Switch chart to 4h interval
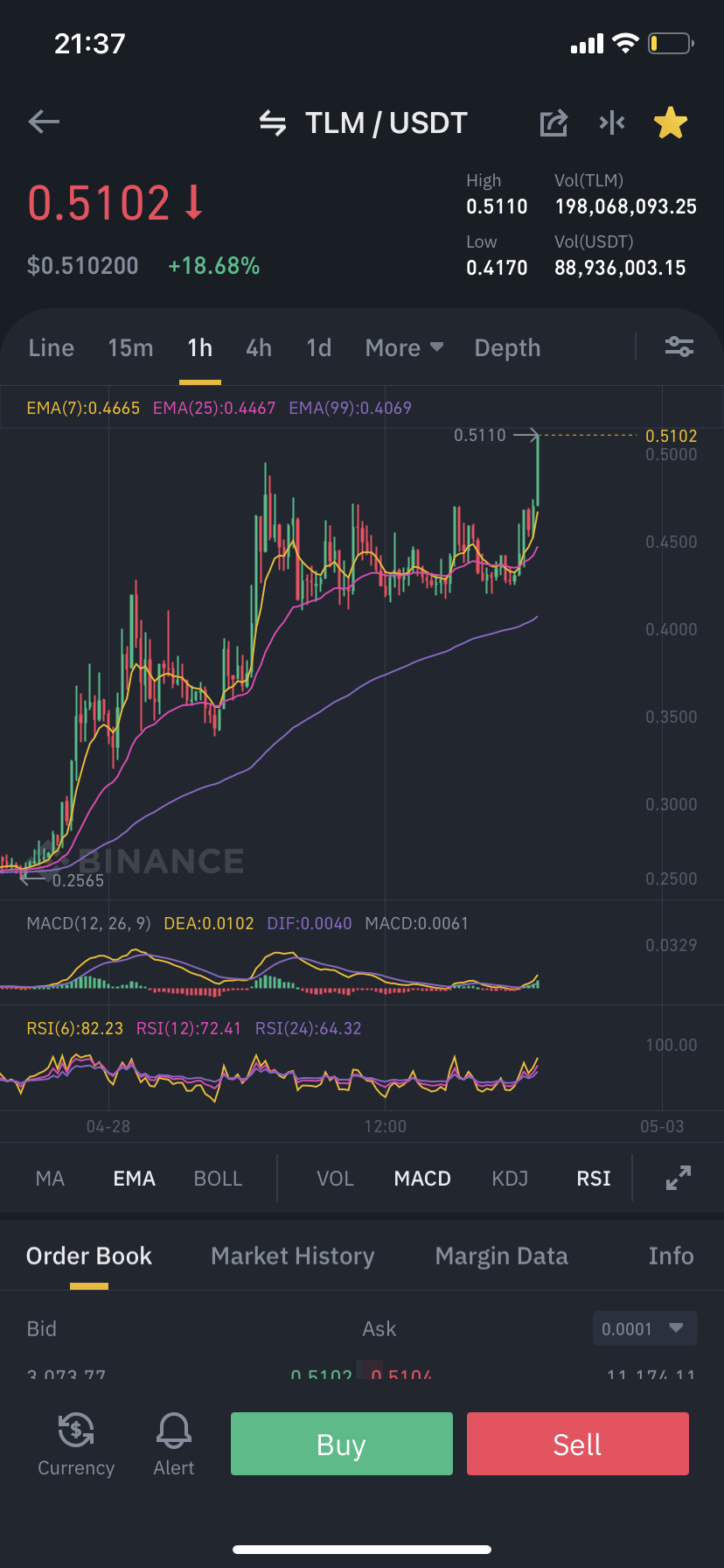Screen dimensions: 724x1568 pyautogui.click(x=259, y=348)
